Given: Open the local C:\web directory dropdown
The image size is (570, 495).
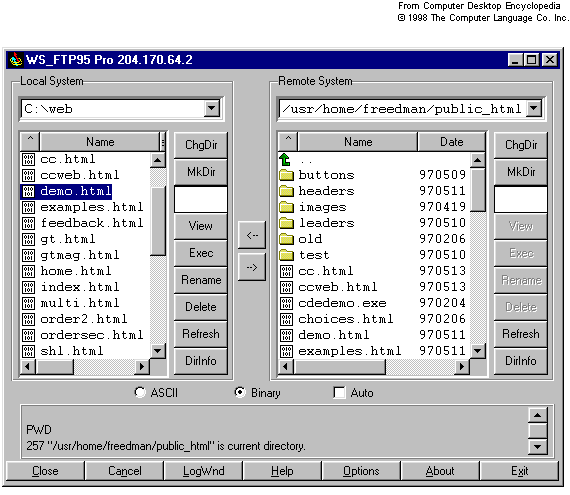Looking at the screenshot, I should (x=212, y=108).
